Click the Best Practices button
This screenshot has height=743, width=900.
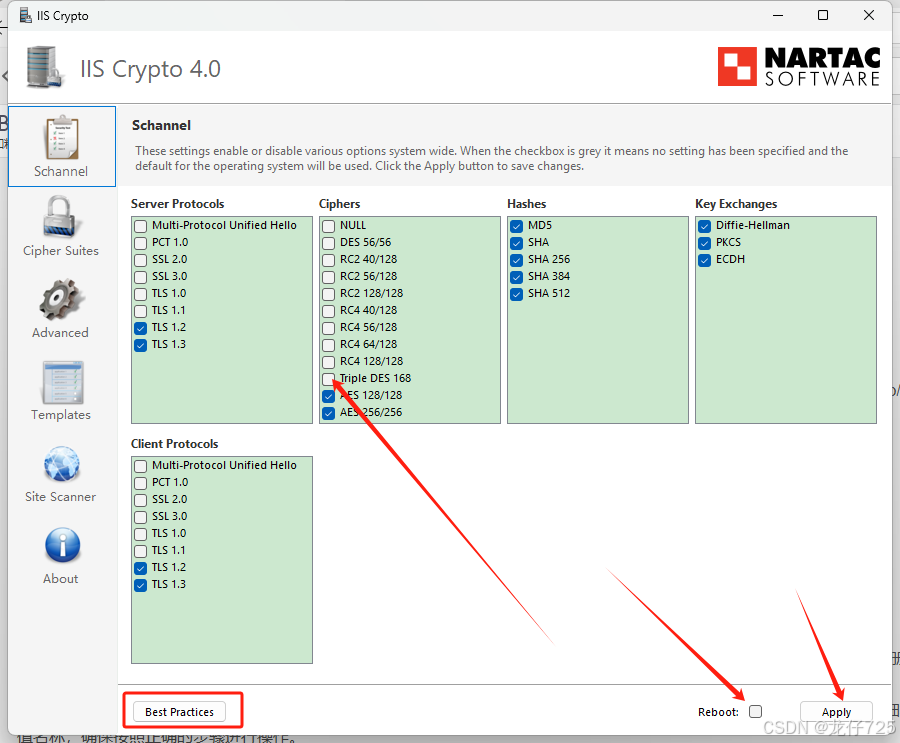coord(179,712)
